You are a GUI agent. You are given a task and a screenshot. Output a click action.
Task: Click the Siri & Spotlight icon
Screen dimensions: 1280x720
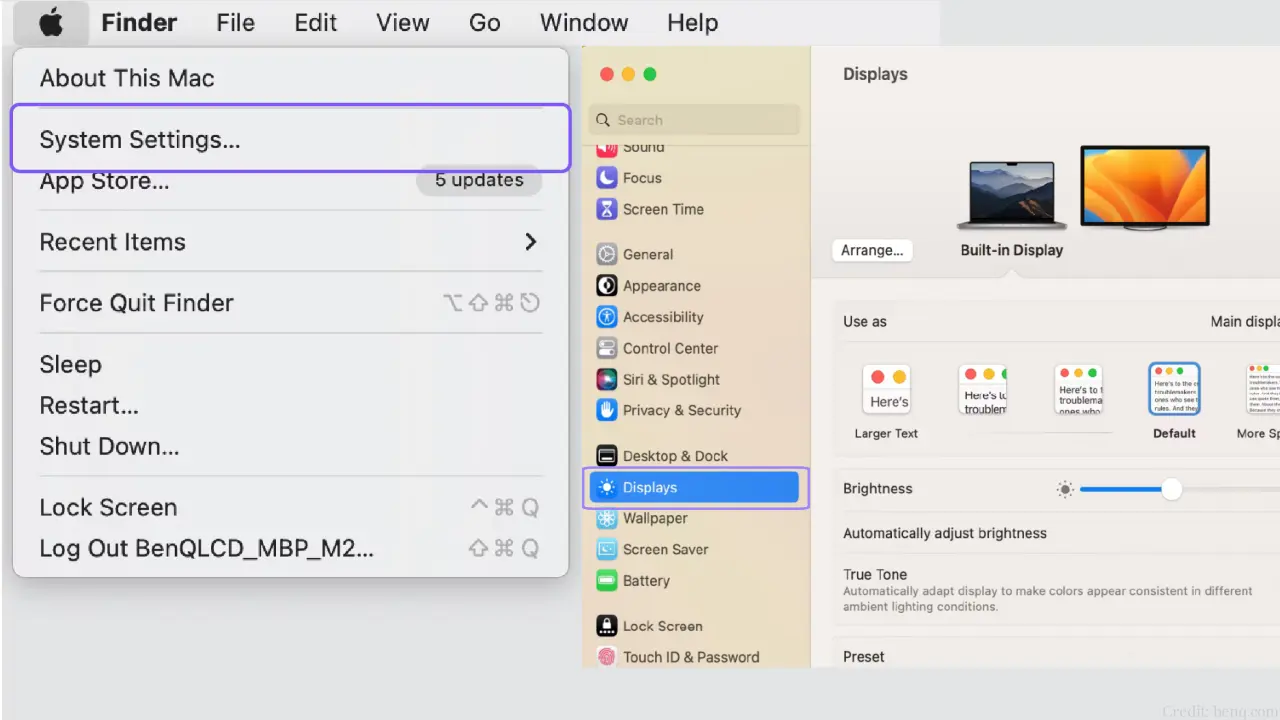(x=606, y=379)
